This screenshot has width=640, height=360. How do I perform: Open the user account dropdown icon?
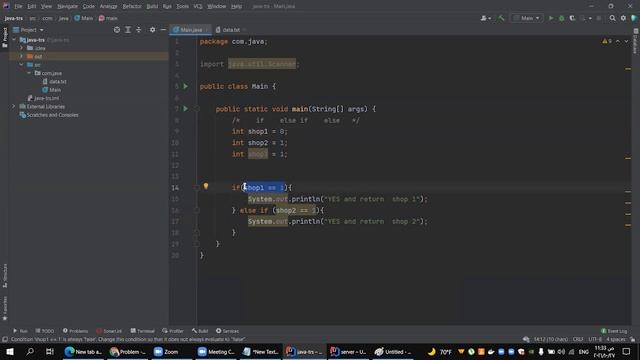pyautogui.click(x=485, y=18)
